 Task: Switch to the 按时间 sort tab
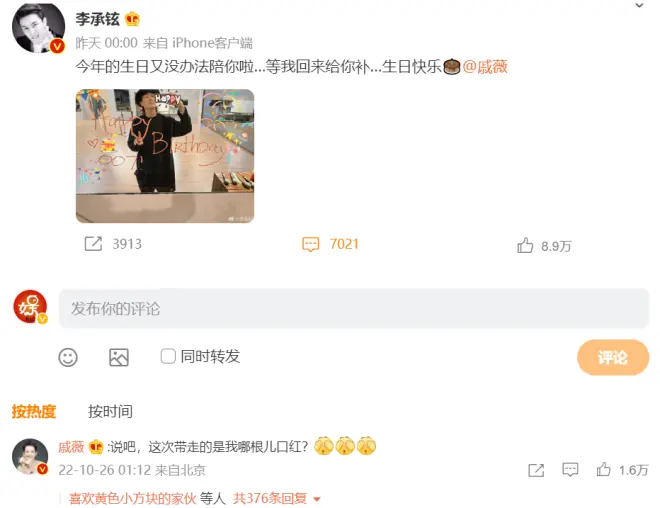point(110,411)
